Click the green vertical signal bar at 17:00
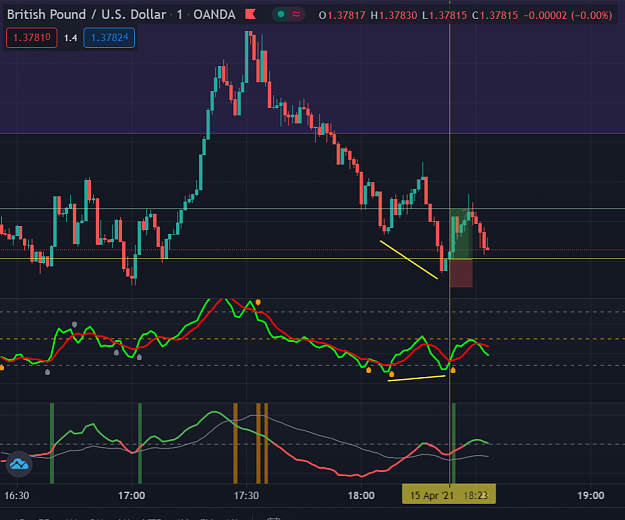 click(x=140, y=443)
